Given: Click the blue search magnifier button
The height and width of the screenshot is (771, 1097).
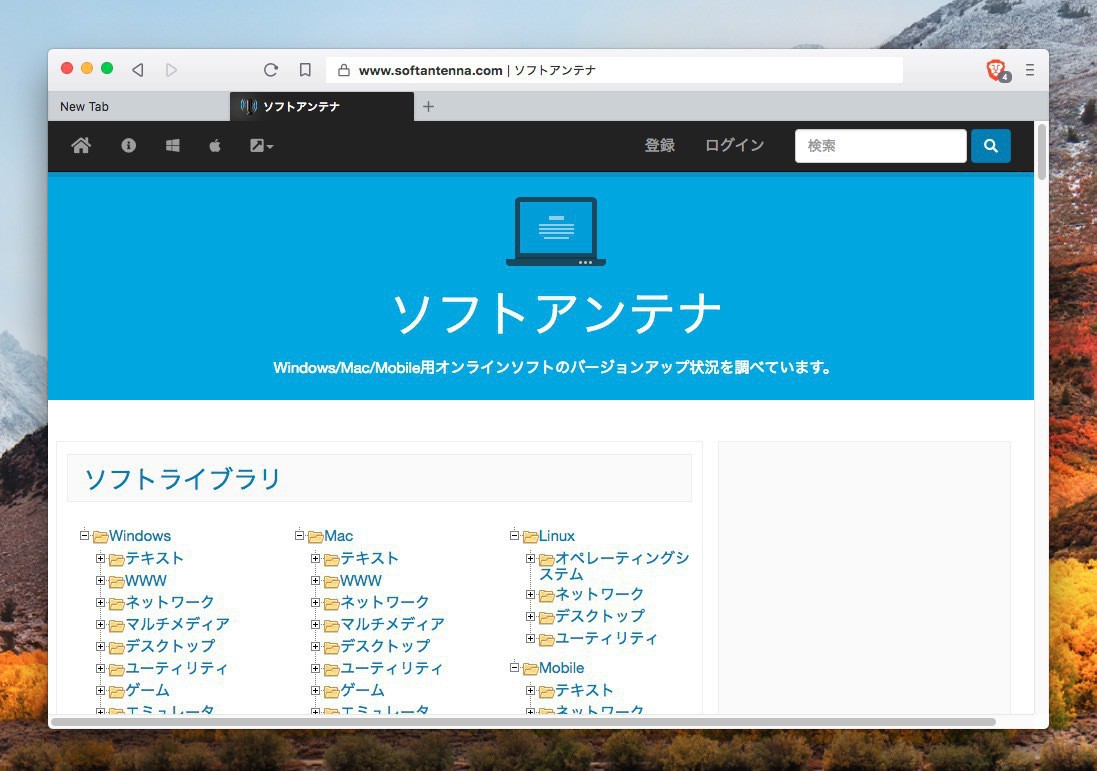Looking at the screenshot, I should (x=991, y=146).
